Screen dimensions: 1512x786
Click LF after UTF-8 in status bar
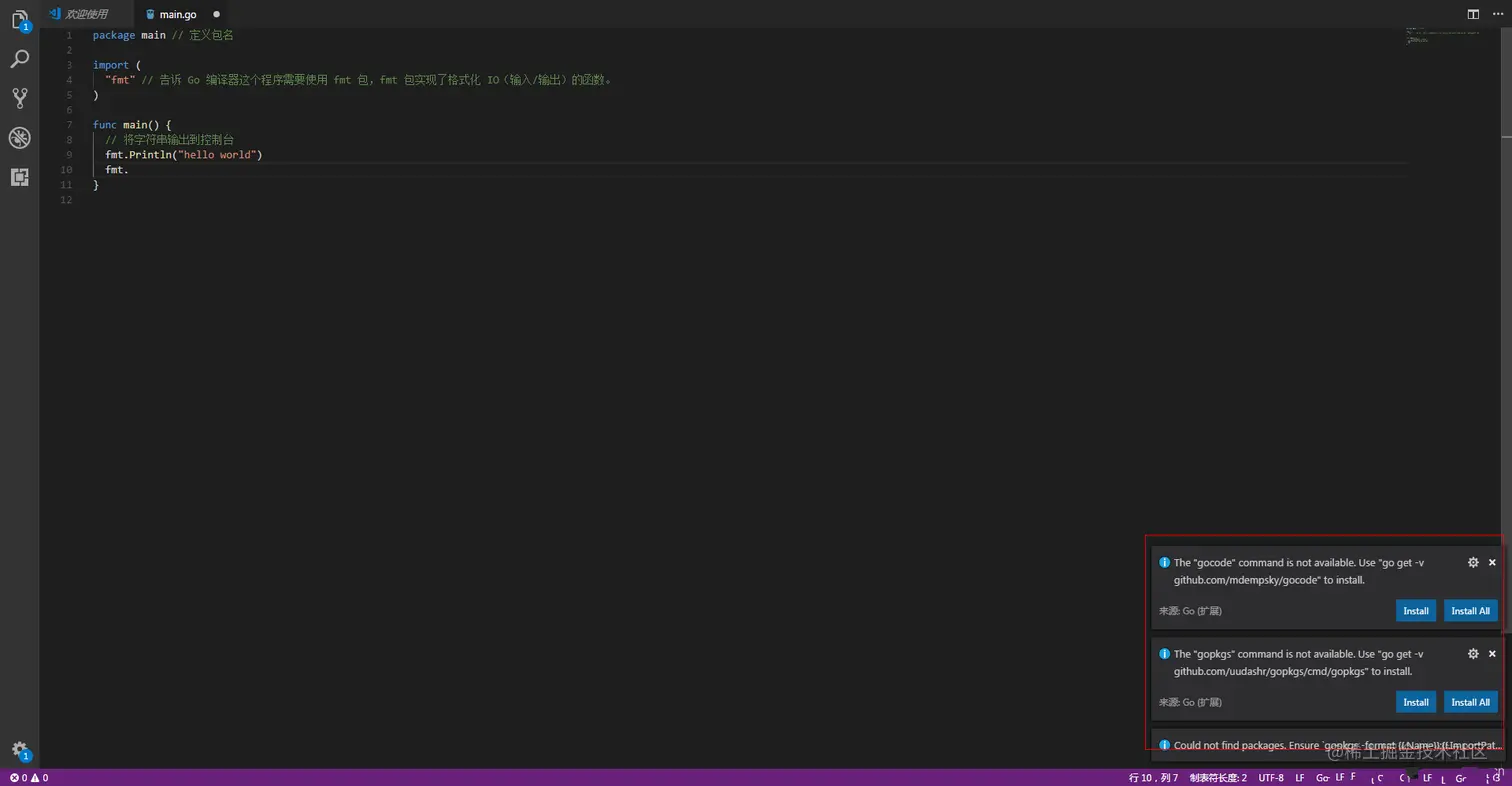point(1300,777)
